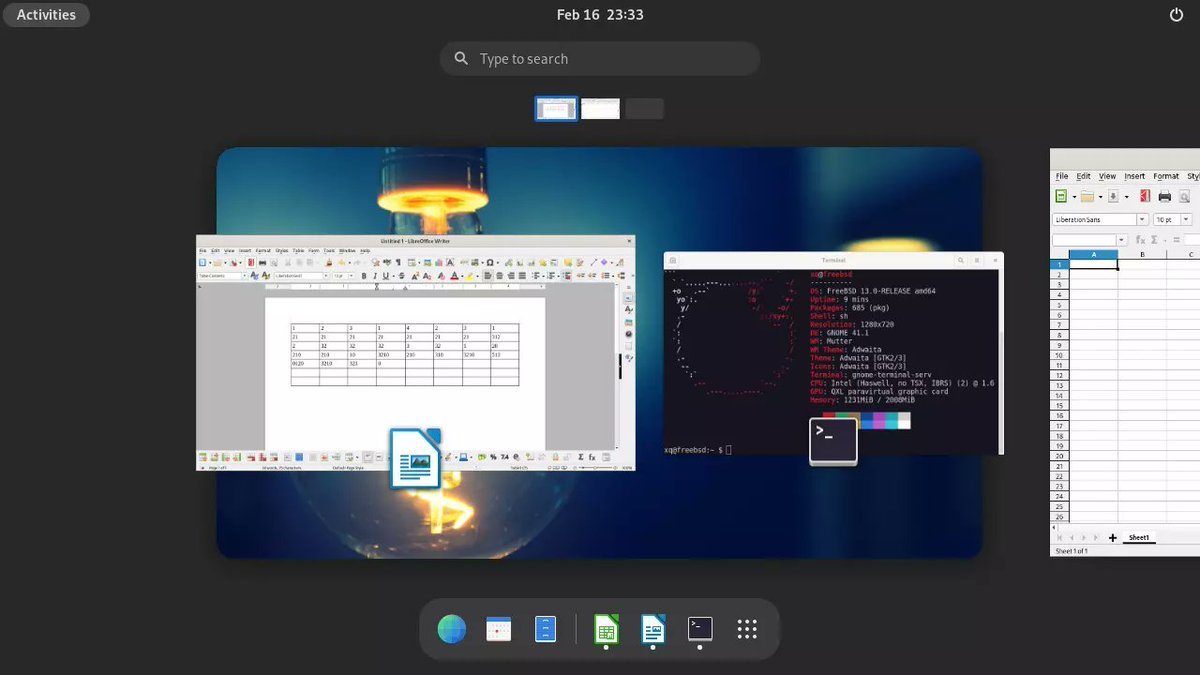Viewport: 1200px width, 675px height.
Task: Open Styles deck in Writer sidebar
Action: (628, 309)
